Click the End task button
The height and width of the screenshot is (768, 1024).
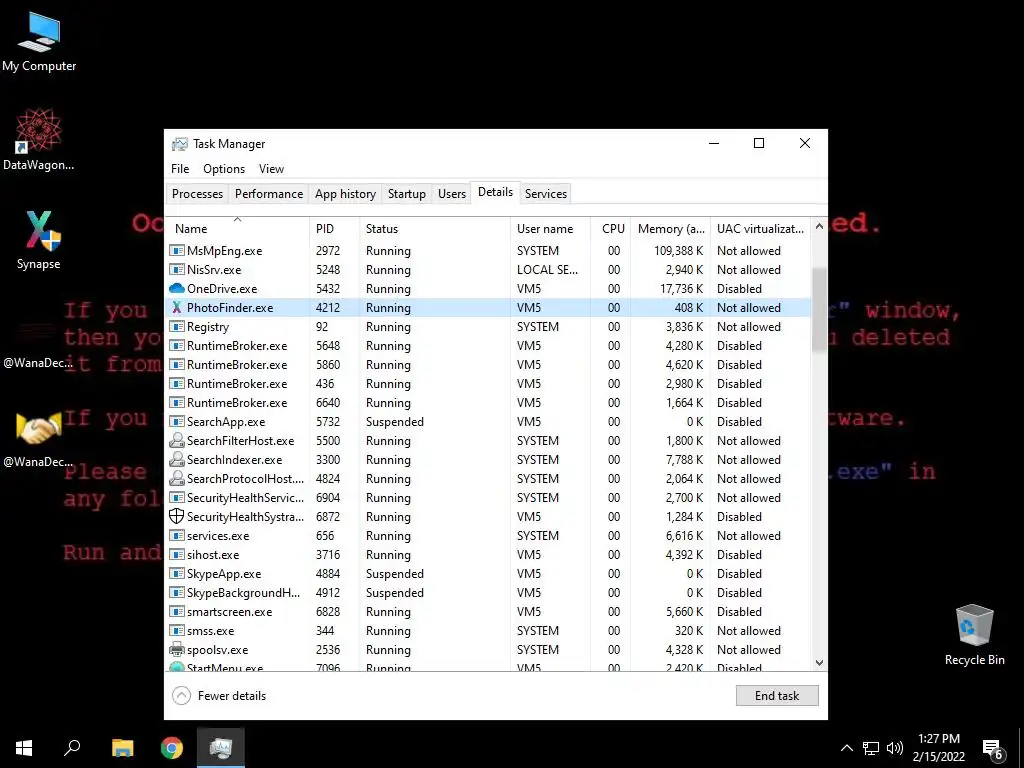[776, 696]
